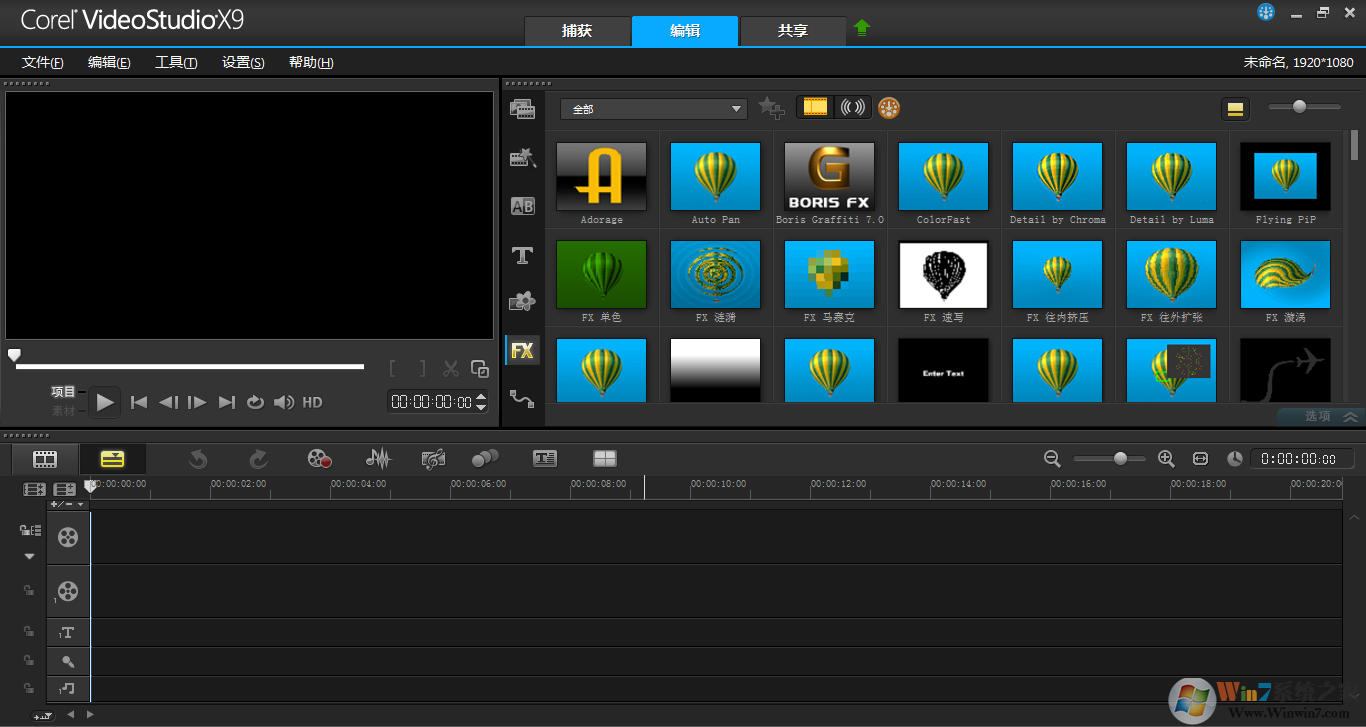The height and width of the screenshot is (727, 1366).
Task: Click the scissors split clip icon
Action: pyautogui.click(x=451, y=369)
